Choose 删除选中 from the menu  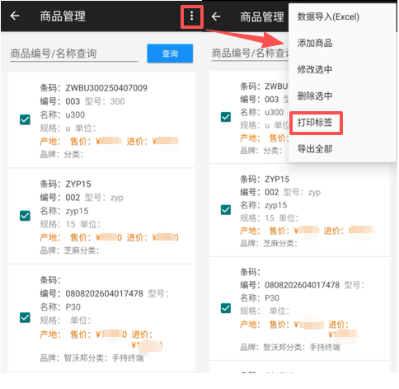click(315, 96)
